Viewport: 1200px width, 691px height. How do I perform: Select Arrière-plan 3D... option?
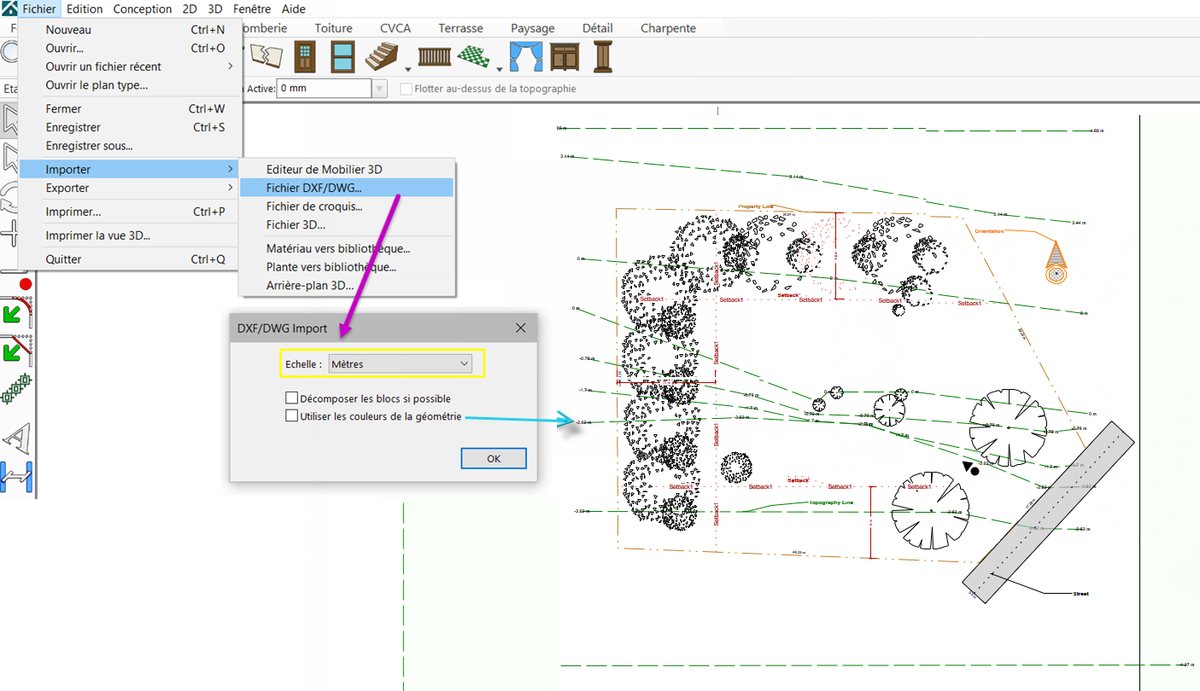point(347,286)
